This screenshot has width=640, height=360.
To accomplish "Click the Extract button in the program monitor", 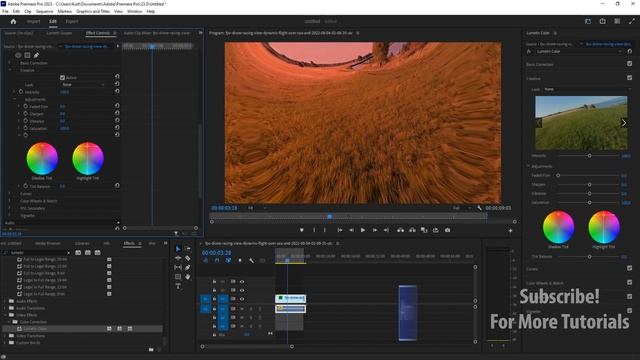I will pos(412,230).
